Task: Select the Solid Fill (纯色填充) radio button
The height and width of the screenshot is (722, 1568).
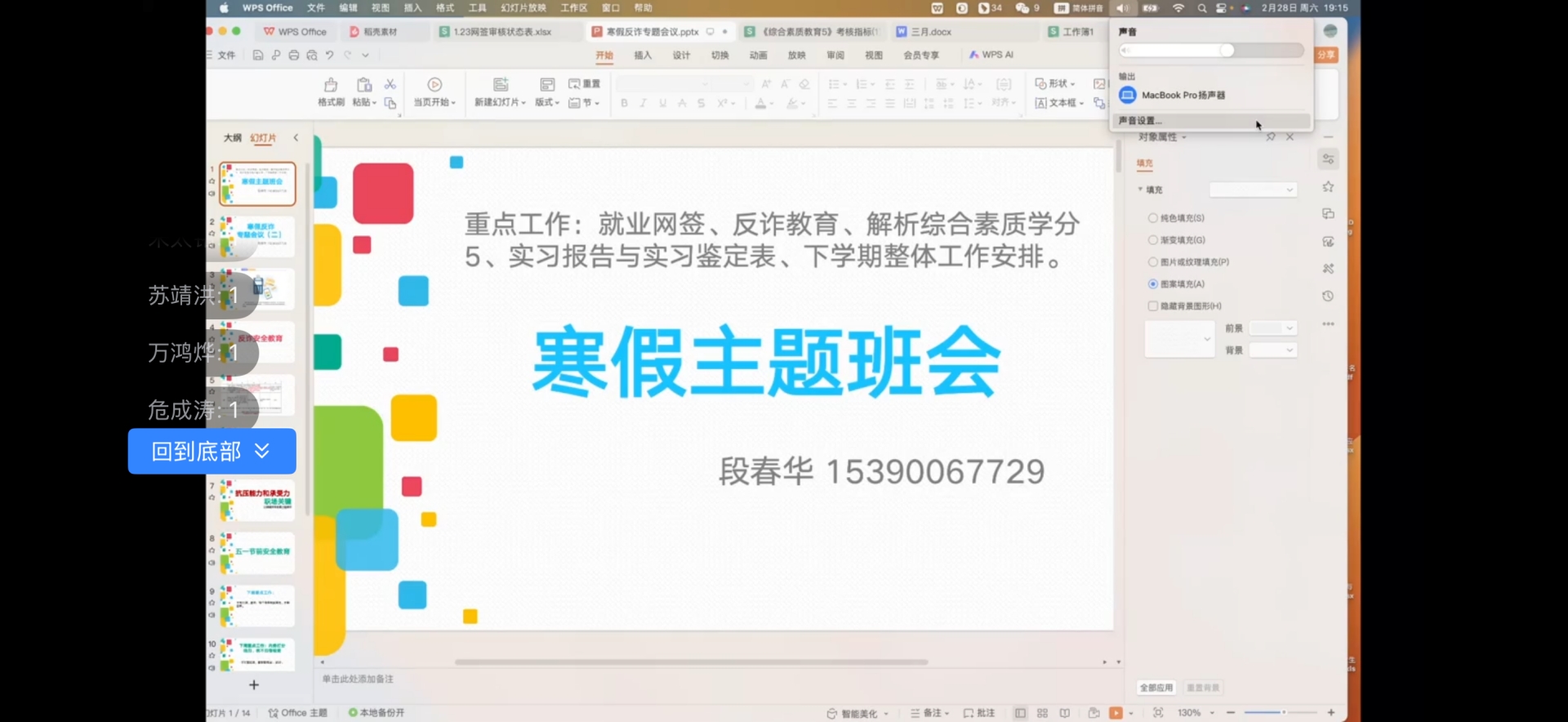Action: [x=1153, y=218]
